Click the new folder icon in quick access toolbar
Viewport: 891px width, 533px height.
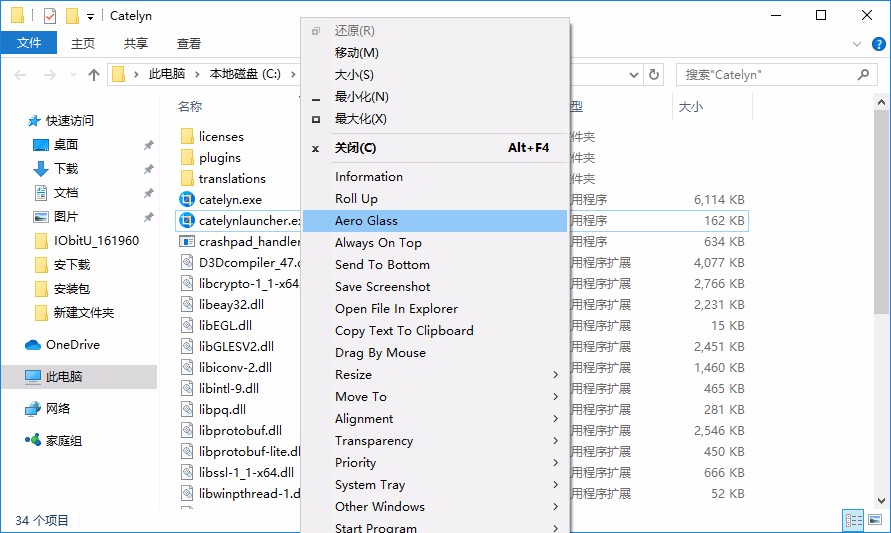coord(72,16)
